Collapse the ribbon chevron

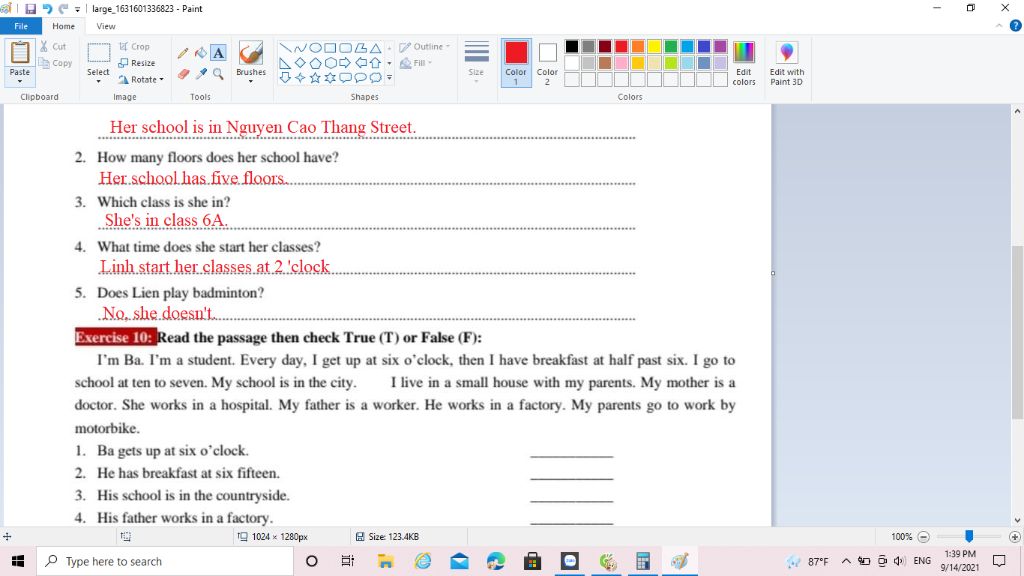999,26
